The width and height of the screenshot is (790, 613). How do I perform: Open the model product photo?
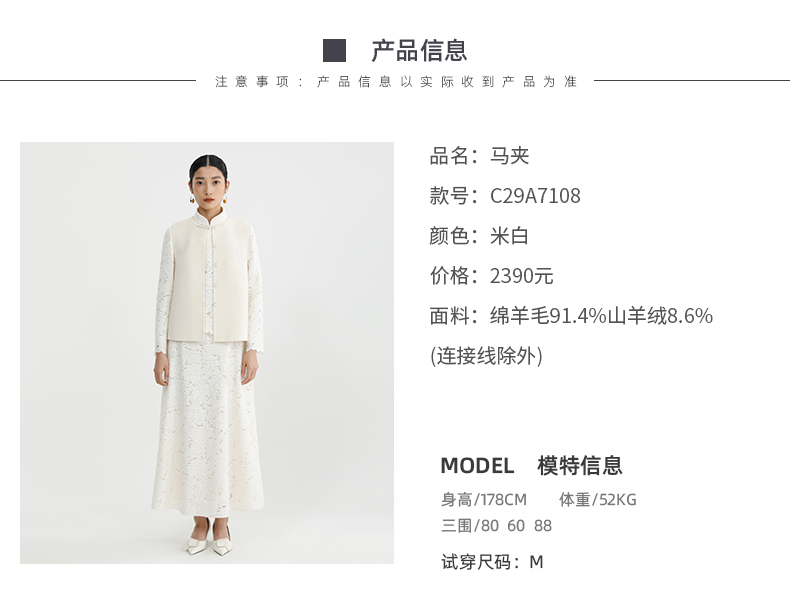tap(207, 353)
